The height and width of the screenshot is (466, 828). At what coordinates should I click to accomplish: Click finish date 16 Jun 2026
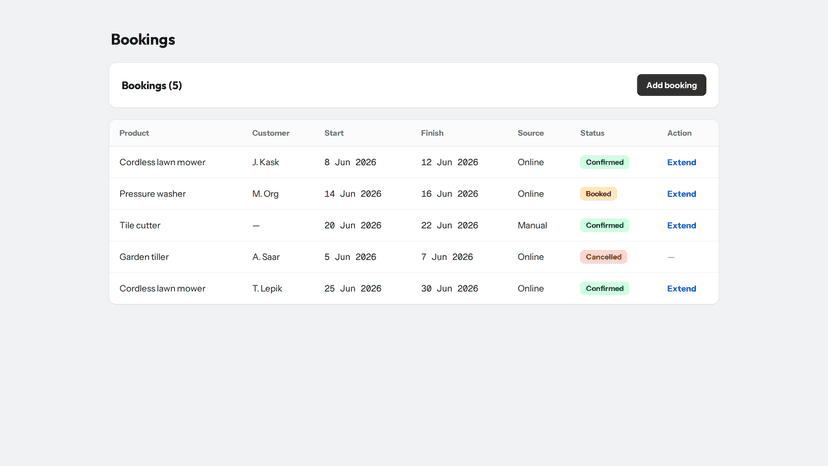click(x=449, y=194)
